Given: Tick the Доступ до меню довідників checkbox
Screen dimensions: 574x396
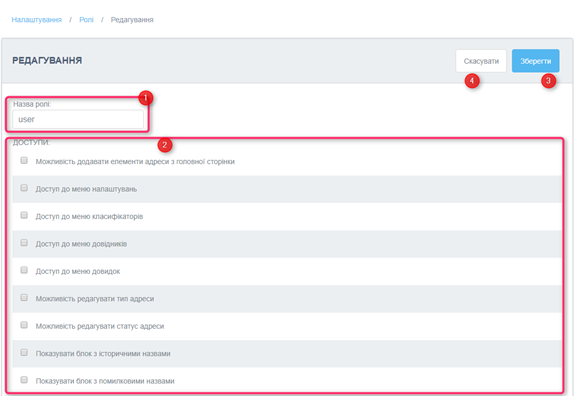Looking at the screenshot, I should pyautogui.click(x=24, y=243).
